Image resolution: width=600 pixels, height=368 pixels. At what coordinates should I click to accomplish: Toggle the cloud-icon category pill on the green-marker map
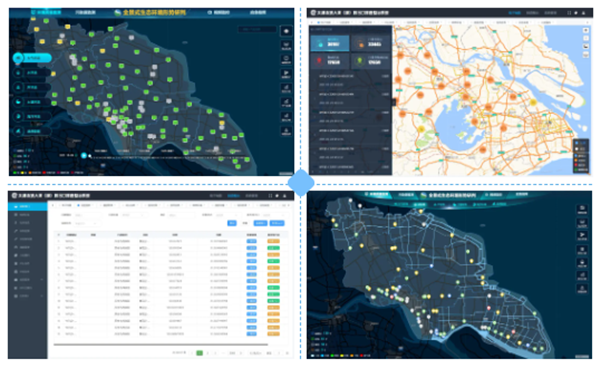coord(32,102)
